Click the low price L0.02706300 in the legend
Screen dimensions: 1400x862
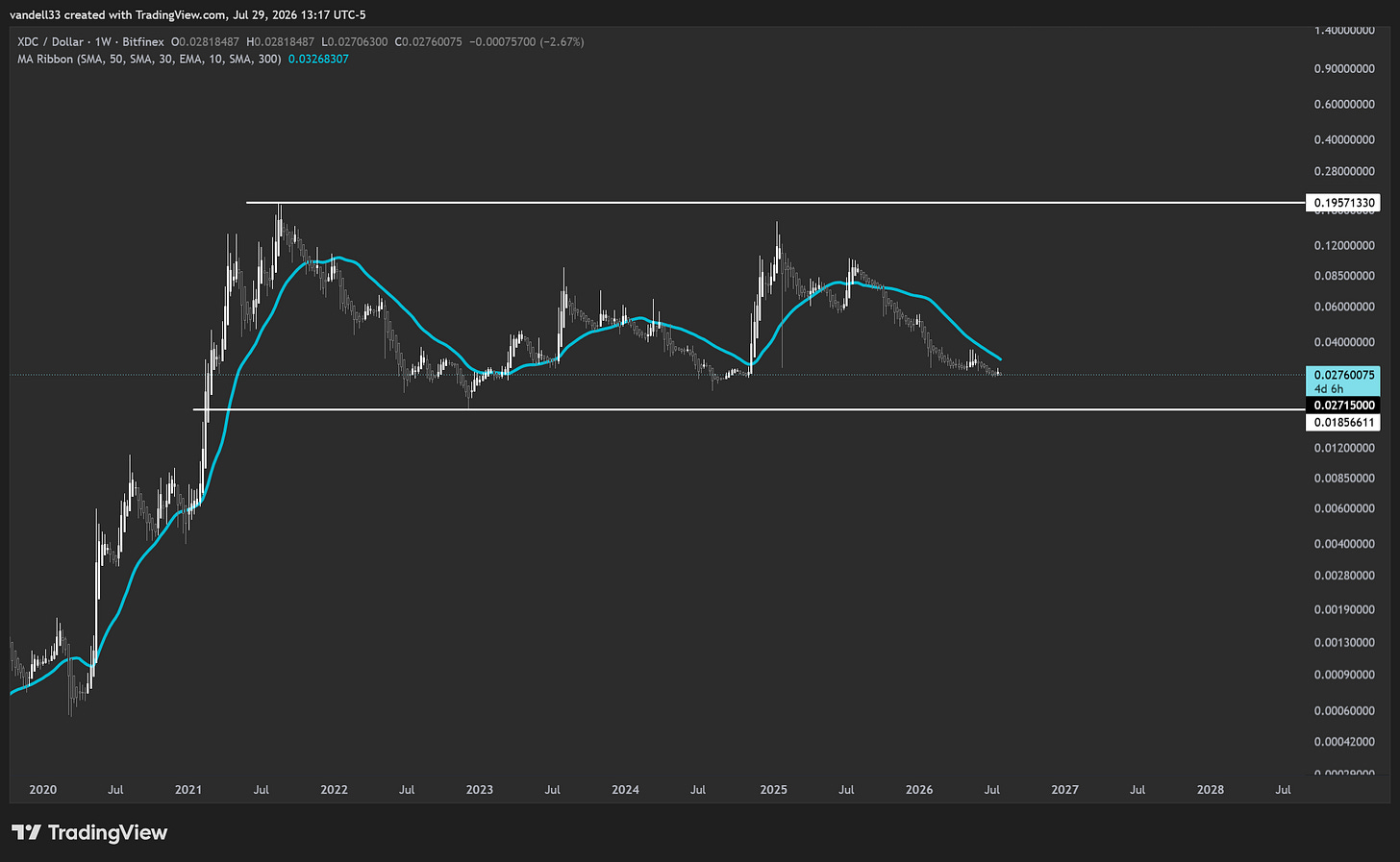(x=355, y=42)
